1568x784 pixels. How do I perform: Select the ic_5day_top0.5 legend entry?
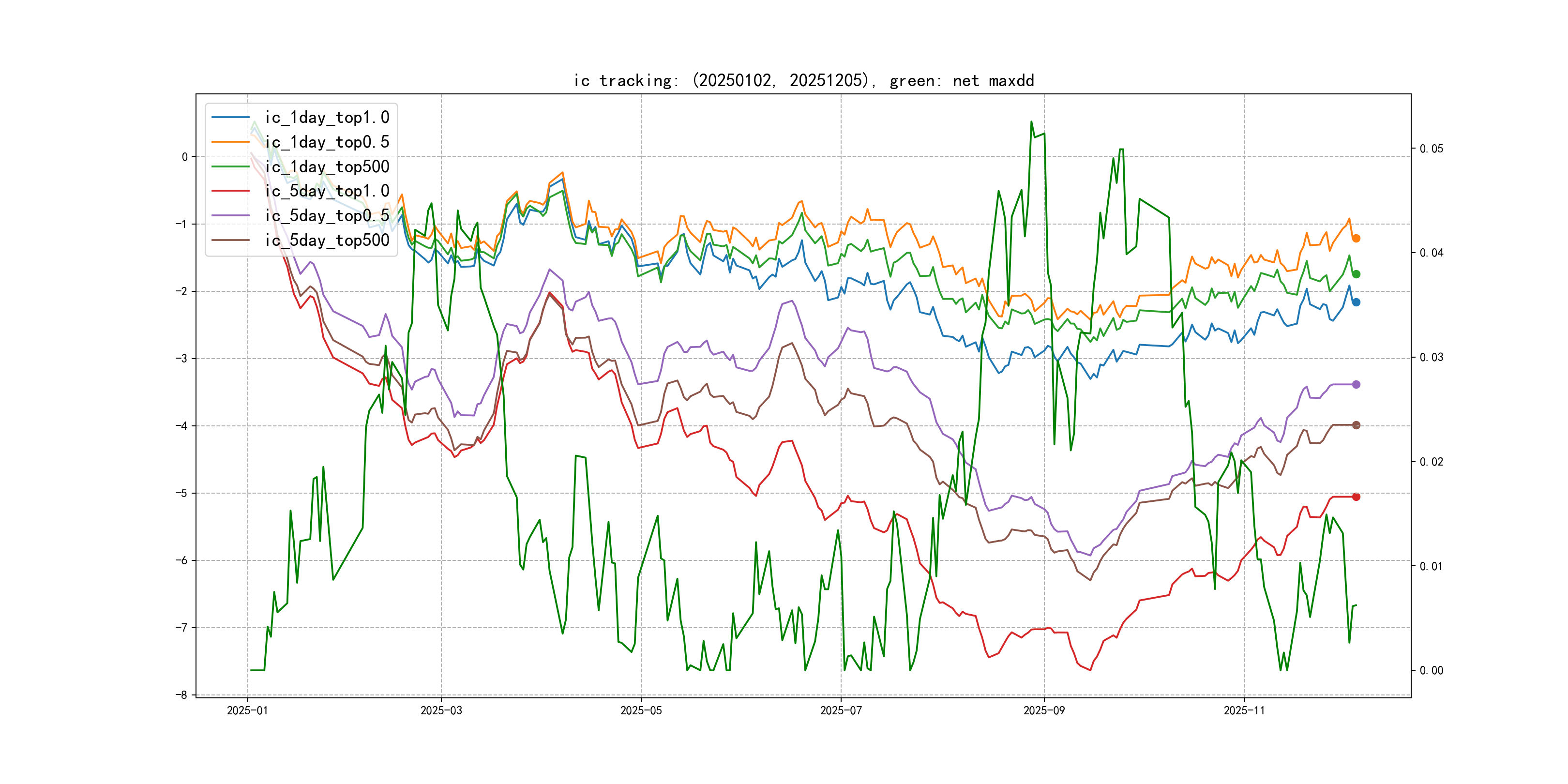pos(327,215)
